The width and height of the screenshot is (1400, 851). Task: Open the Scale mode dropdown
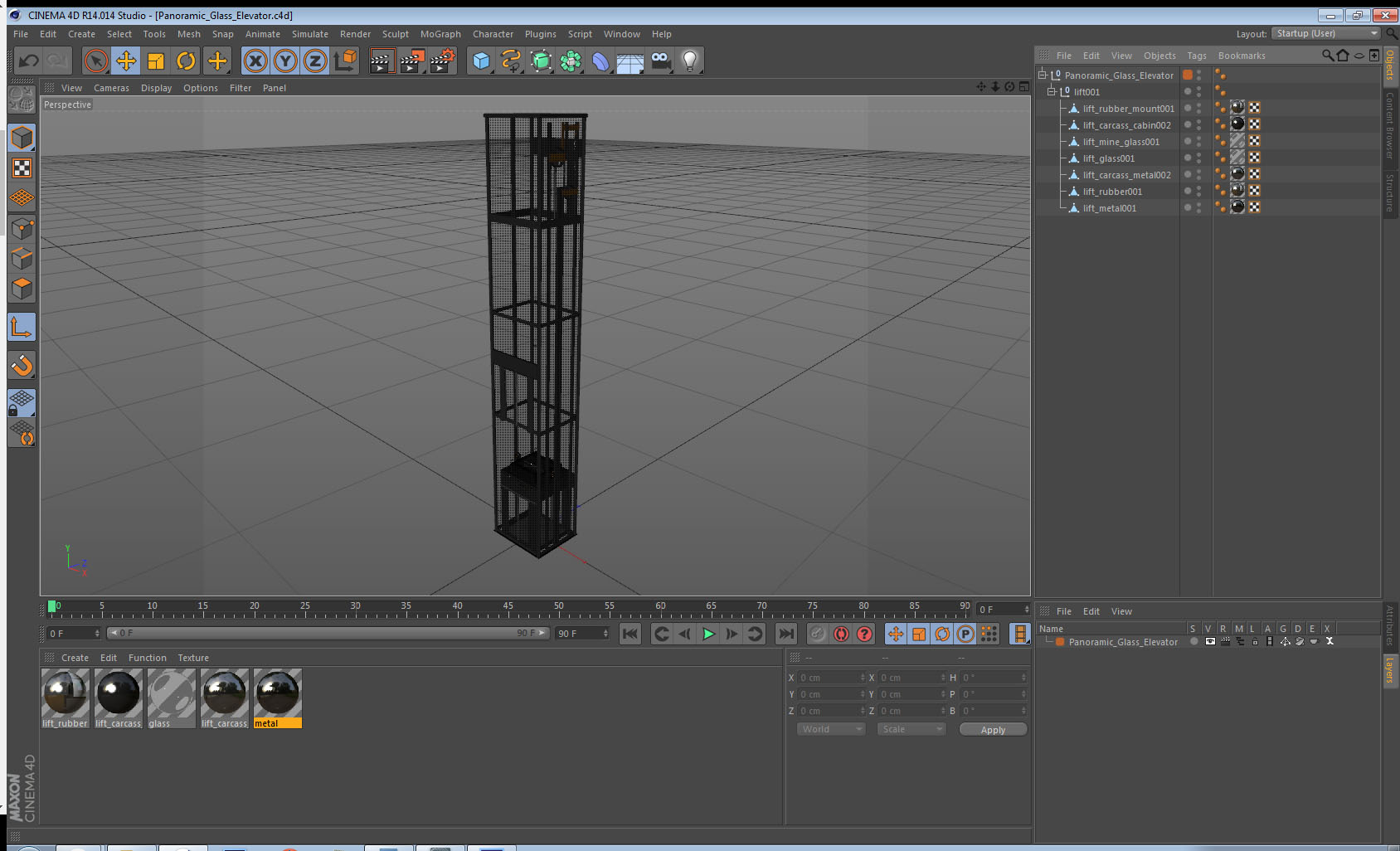(x=911, y=729)
